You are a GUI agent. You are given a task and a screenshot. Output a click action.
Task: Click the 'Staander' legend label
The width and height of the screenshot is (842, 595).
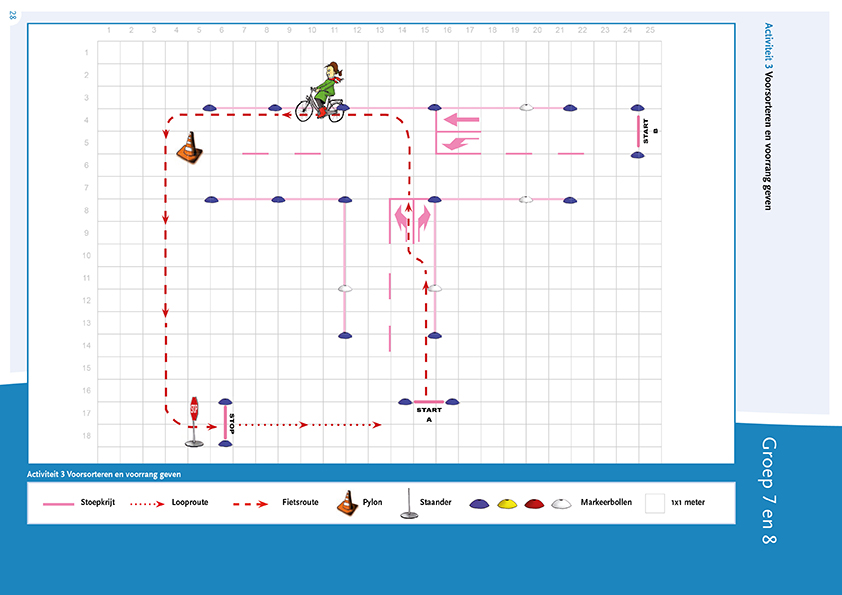tap(435, 502)
